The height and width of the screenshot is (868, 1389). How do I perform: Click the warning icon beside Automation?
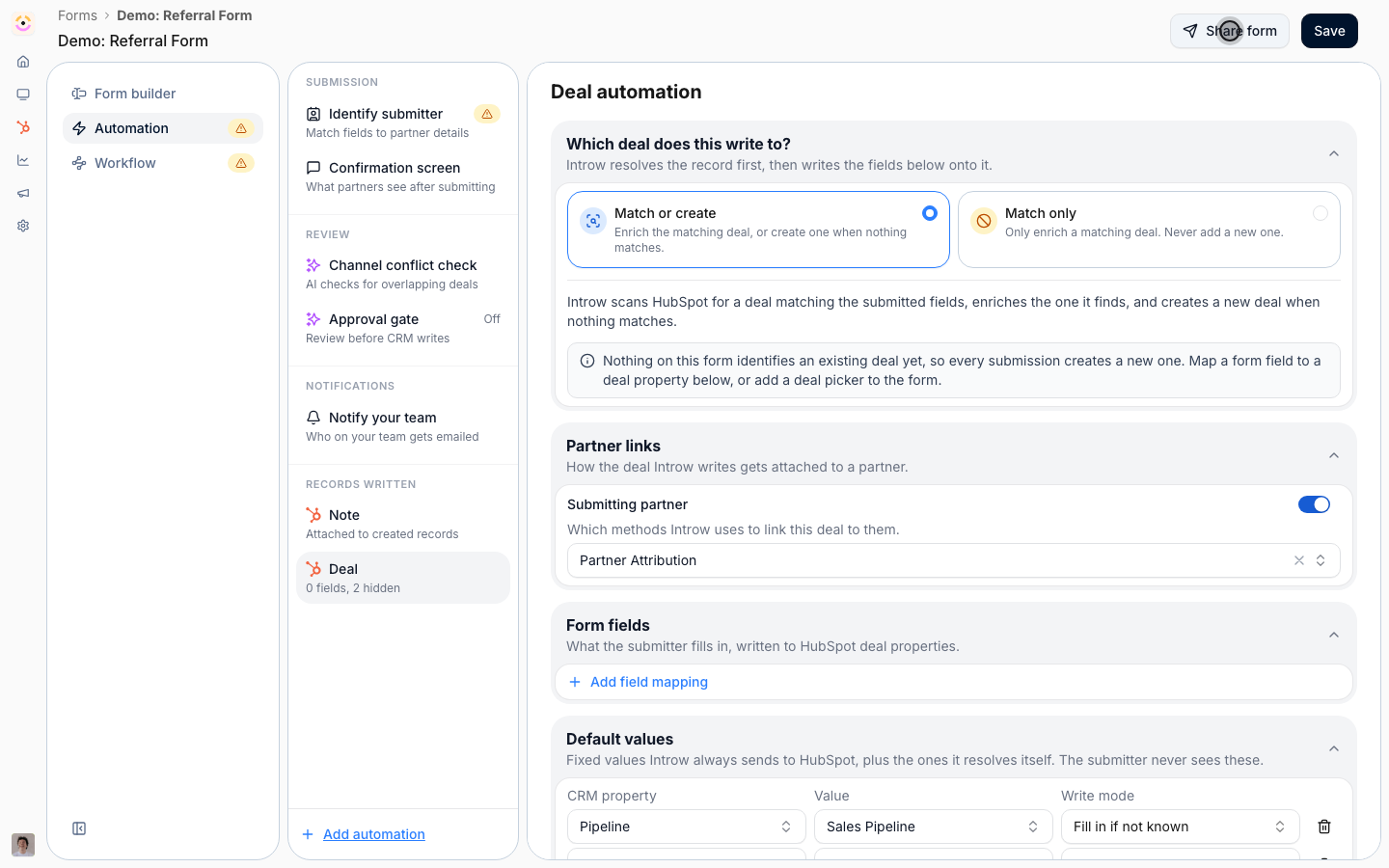tap(241, 128)
